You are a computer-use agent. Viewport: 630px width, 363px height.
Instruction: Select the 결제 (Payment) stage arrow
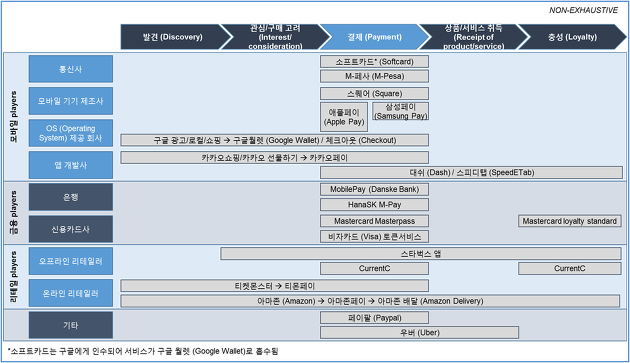click(x=374, y=37)
